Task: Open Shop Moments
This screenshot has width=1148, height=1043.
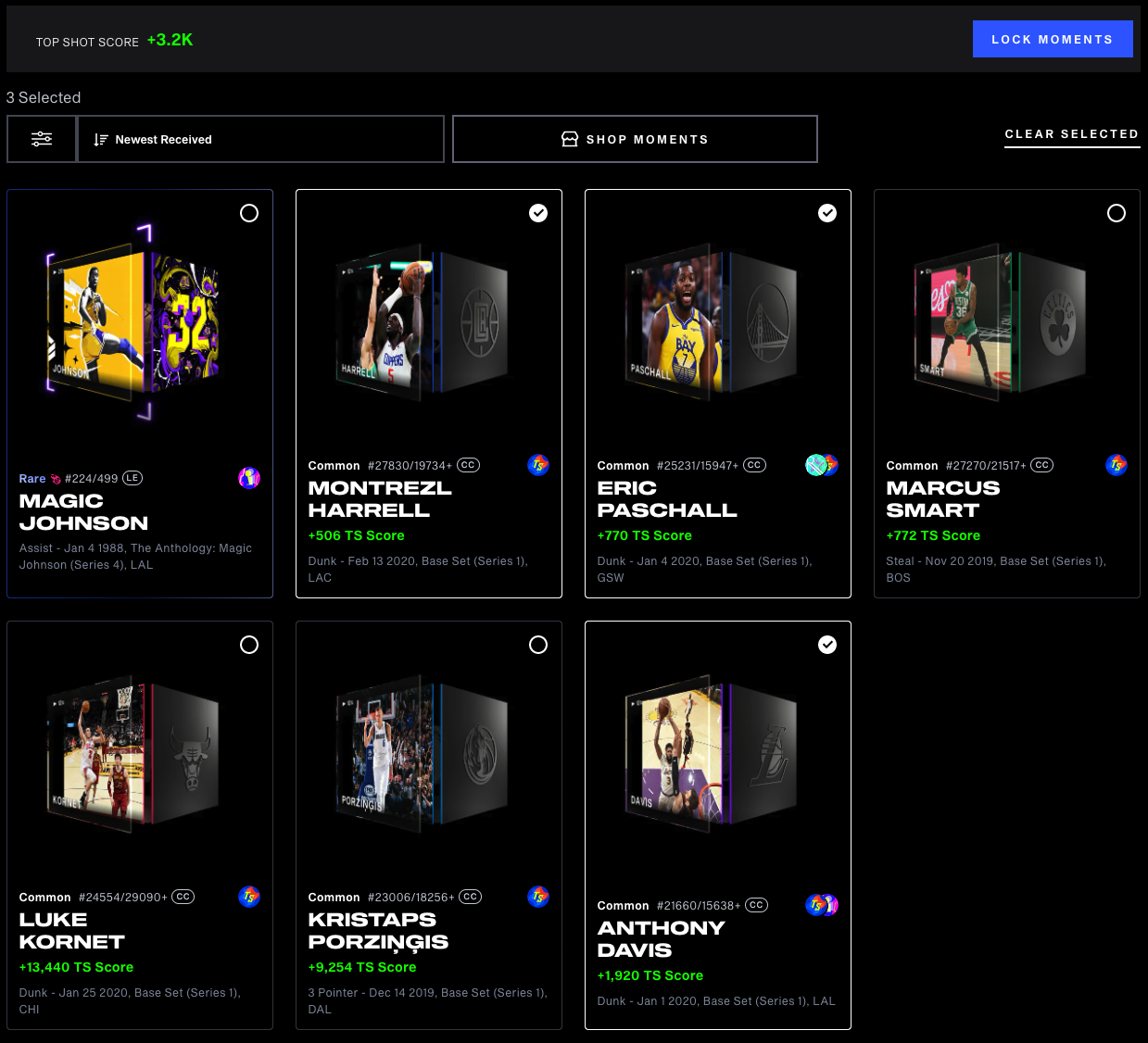Action: click(x=635, y=139)
